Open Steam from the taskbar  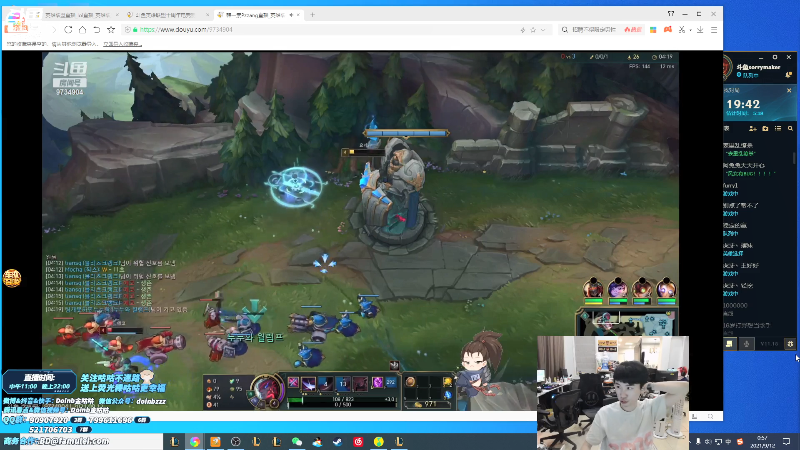tap(338, 441)
